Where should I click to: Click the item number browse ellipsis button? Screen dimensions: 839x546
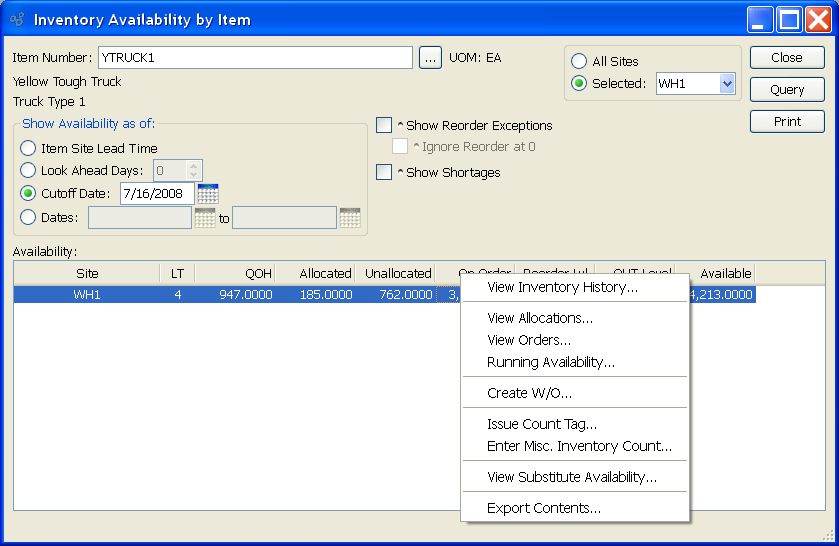[x=430, y=58]
